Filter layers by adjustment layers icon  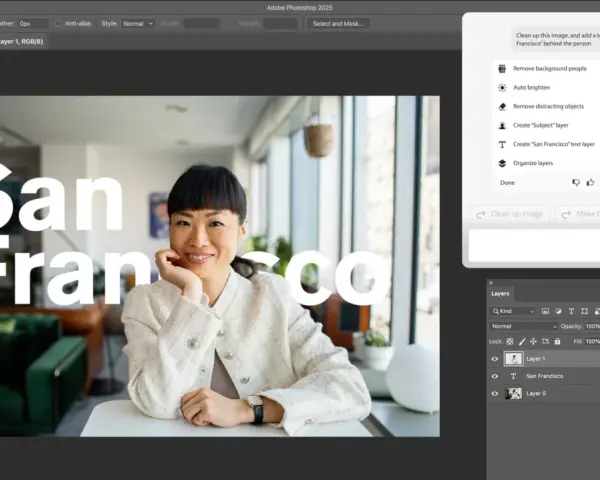(x=558, y=311)
